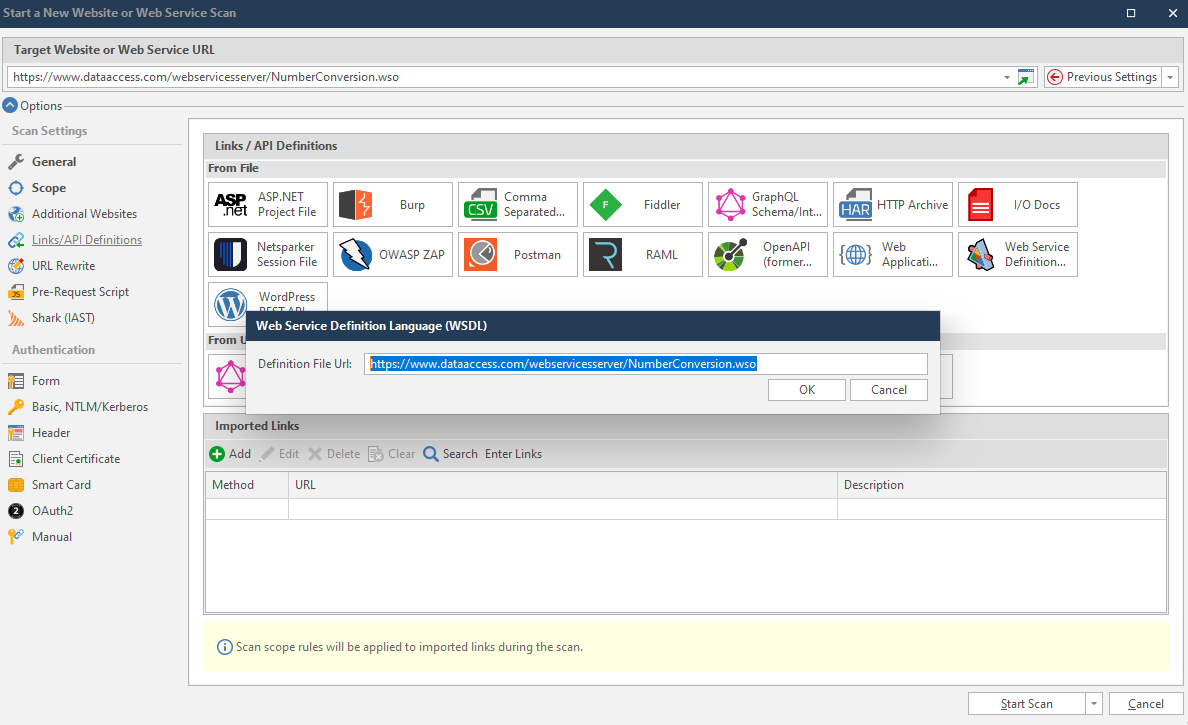The width and height of the screenshot is (1188, 725).
Task: Collapse the Options section
Action: click(x=10, y=105)
